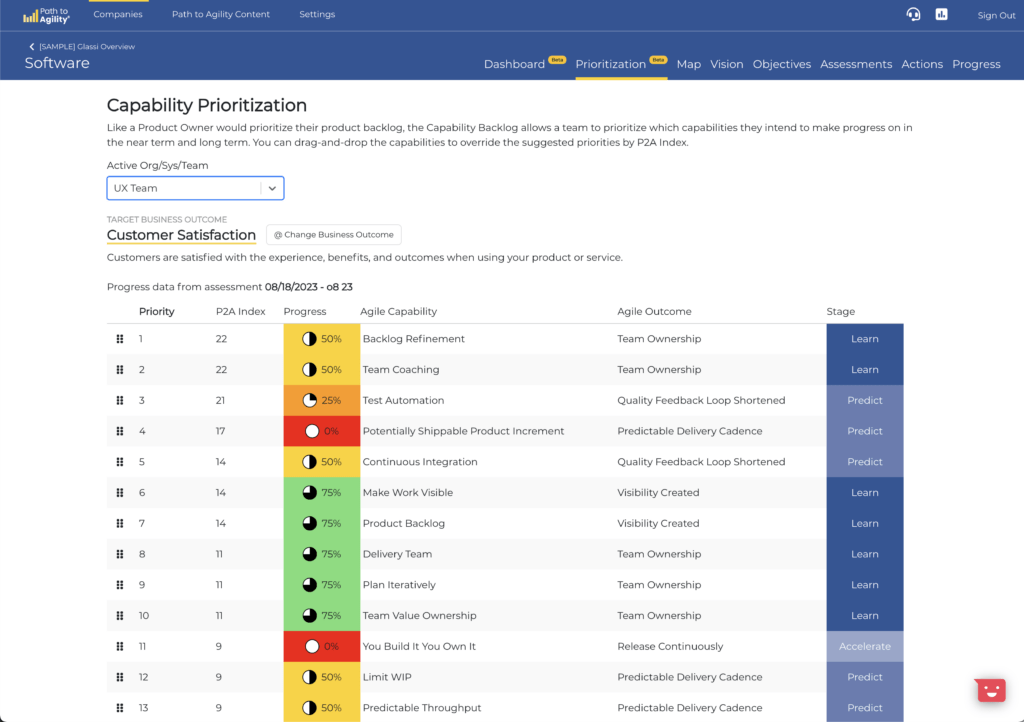1024x722 pixels.
Task: Grab the drag handle for Backlog Refinement
Action: [x=120, y=339]
